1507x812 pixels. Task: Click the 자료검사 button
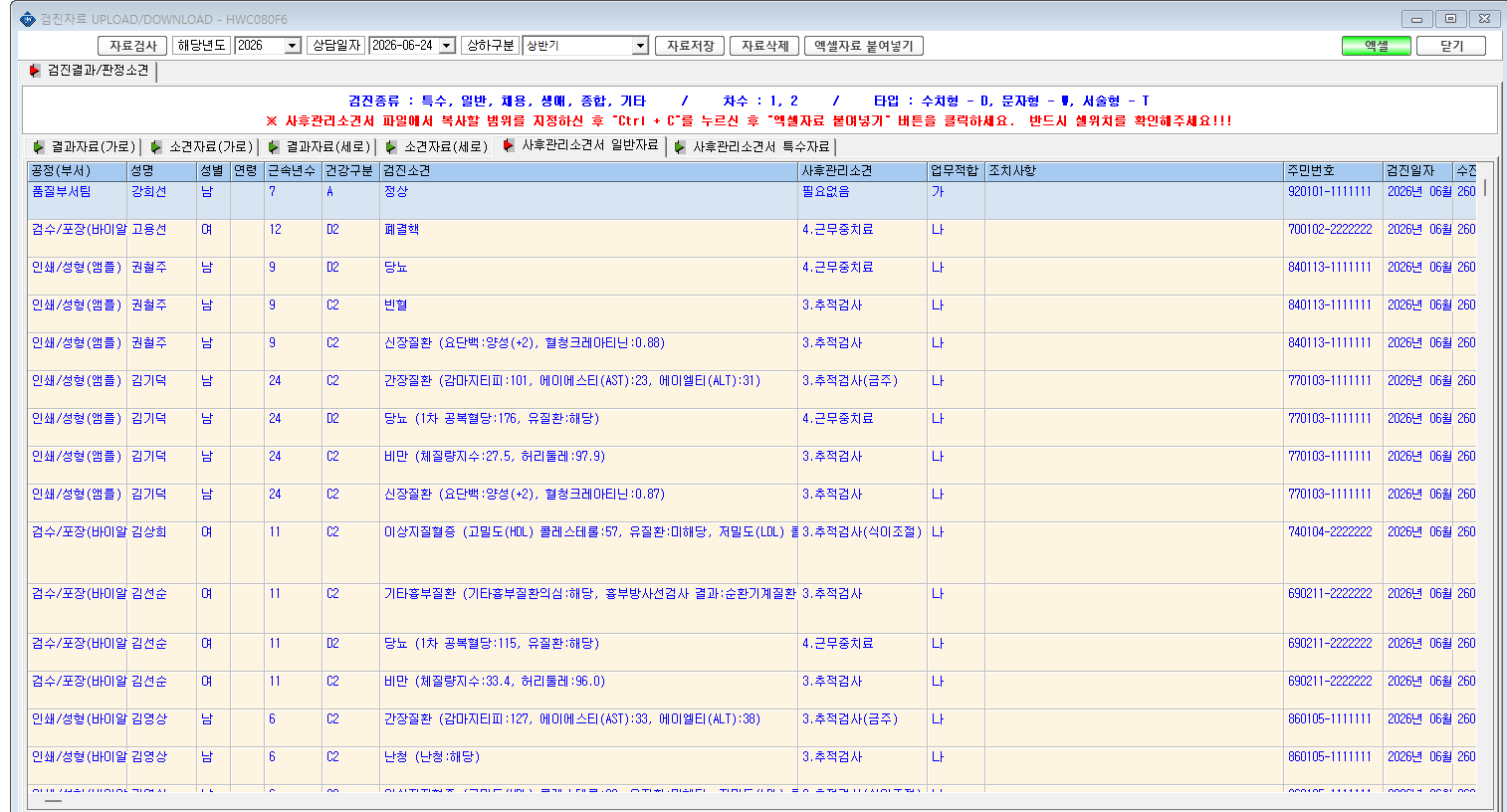132,46
